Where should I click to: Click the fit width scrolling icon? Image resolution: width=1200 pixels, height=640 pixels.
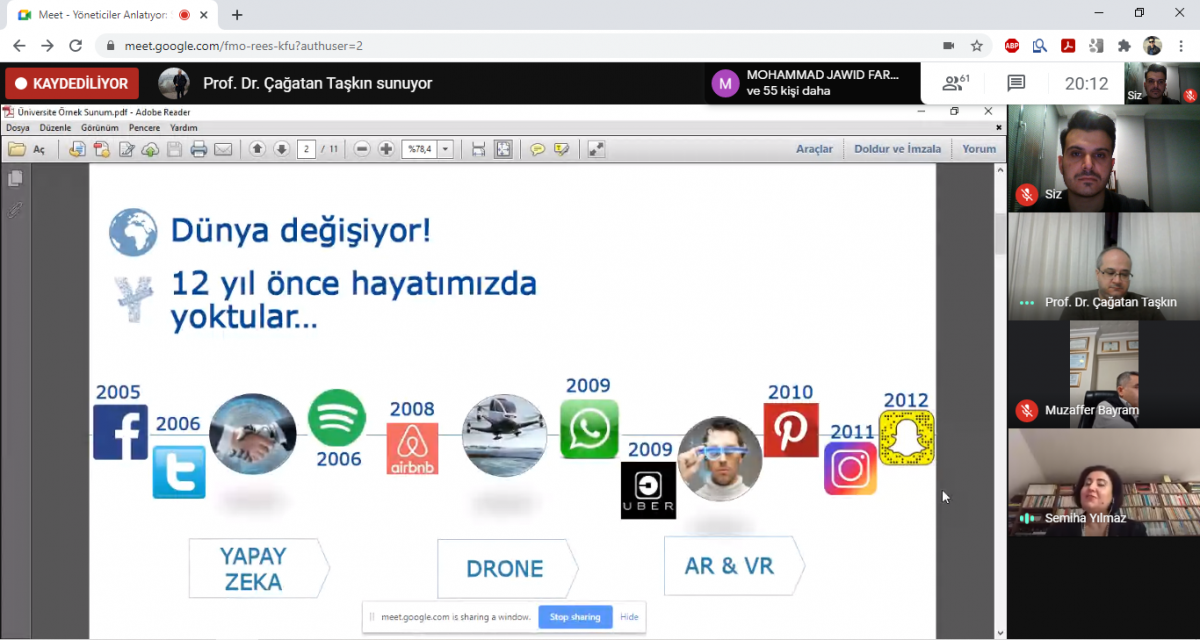point(478,149)
